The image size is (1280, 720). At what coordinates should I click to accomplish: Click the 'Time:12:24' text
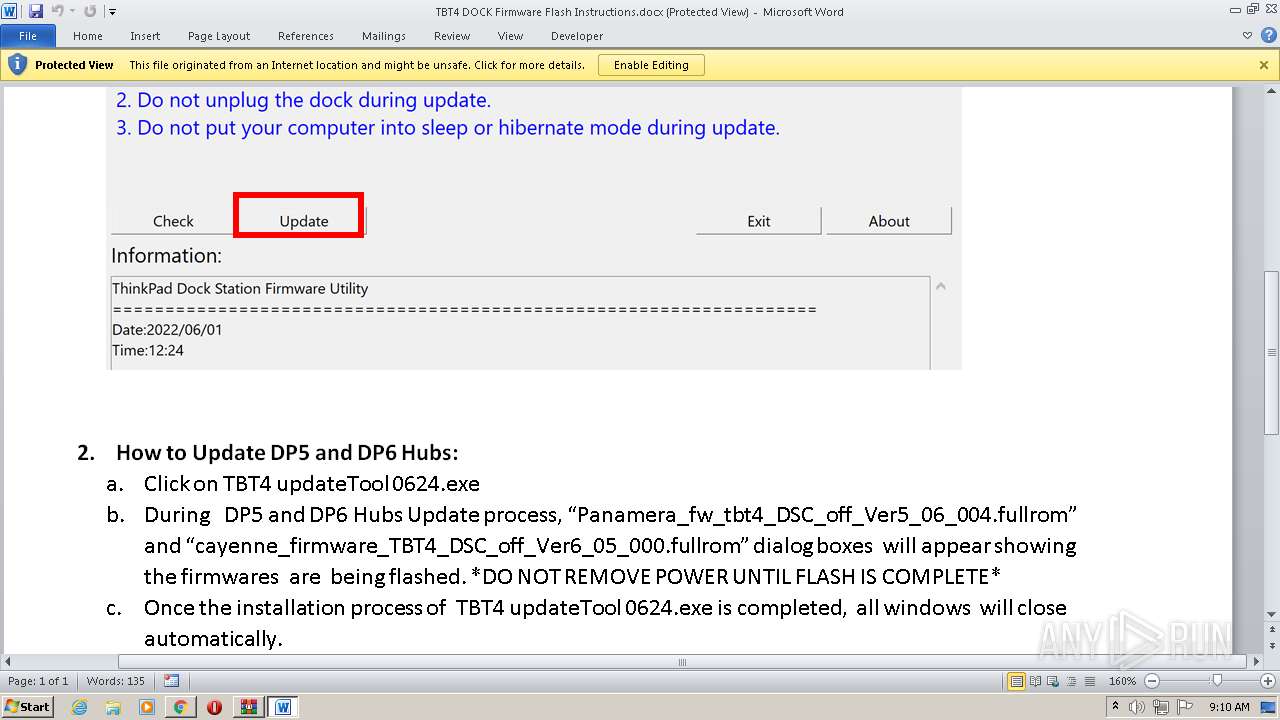click(147, 351)
